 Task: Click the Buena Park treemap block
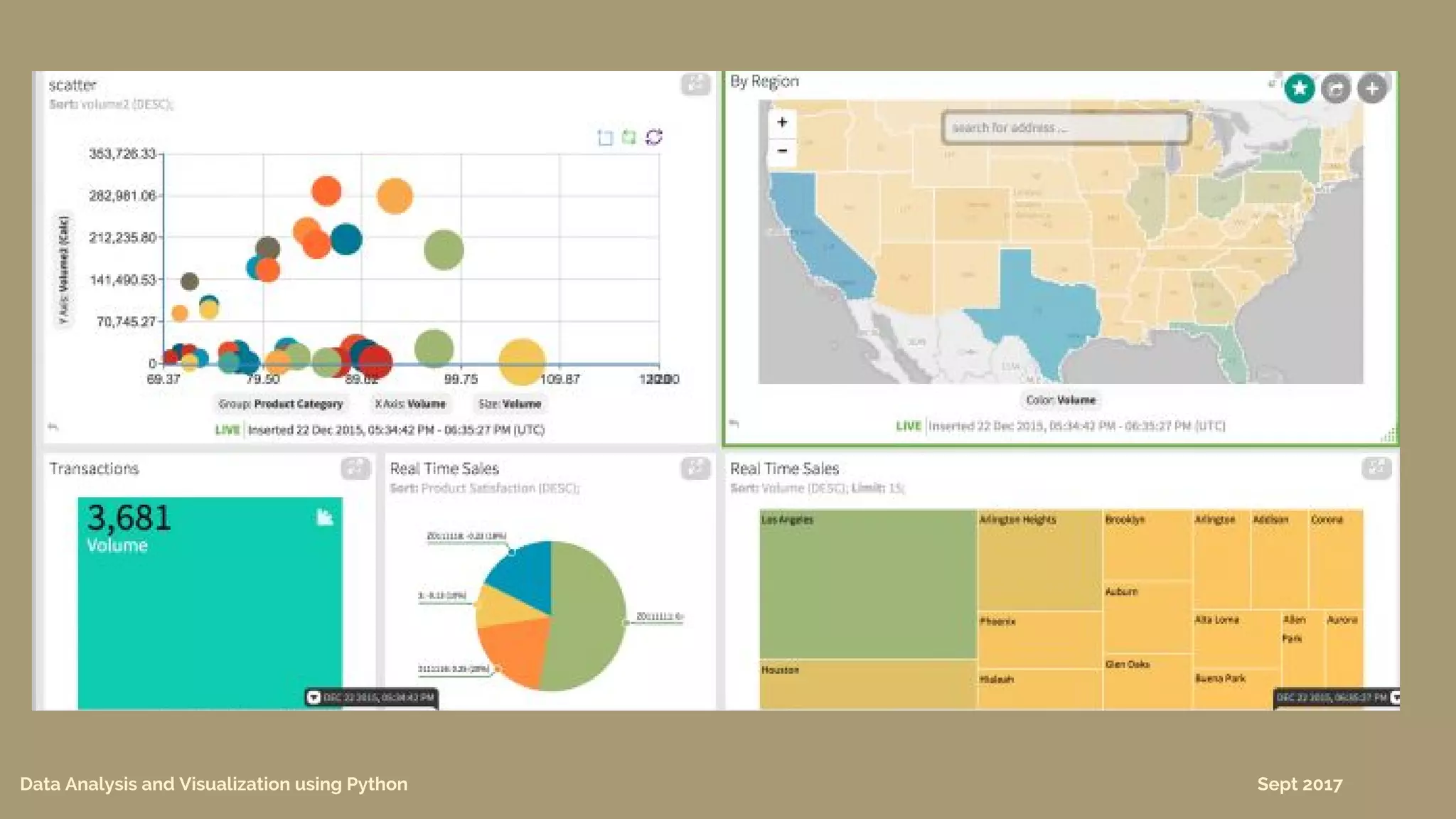[x=1236, y=689]
